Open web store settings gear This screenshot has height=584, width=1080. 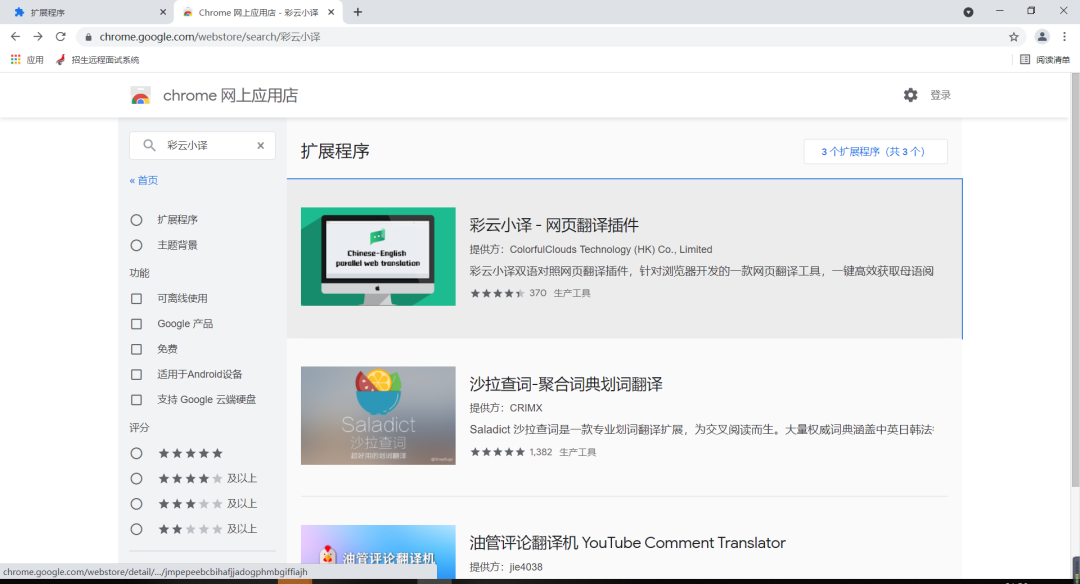911,95
